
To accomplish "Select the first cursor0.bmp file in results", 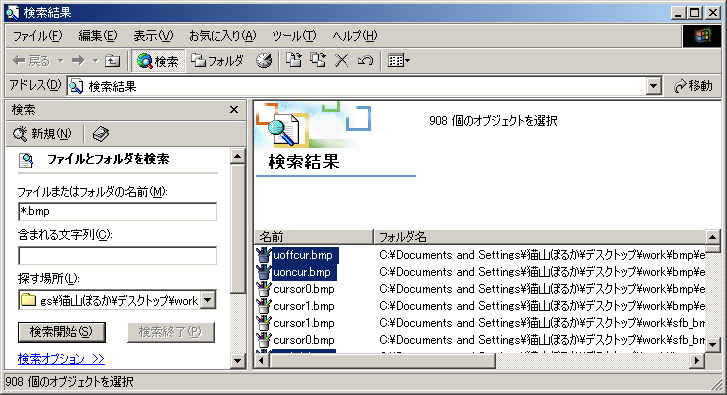I will (304, 289).
